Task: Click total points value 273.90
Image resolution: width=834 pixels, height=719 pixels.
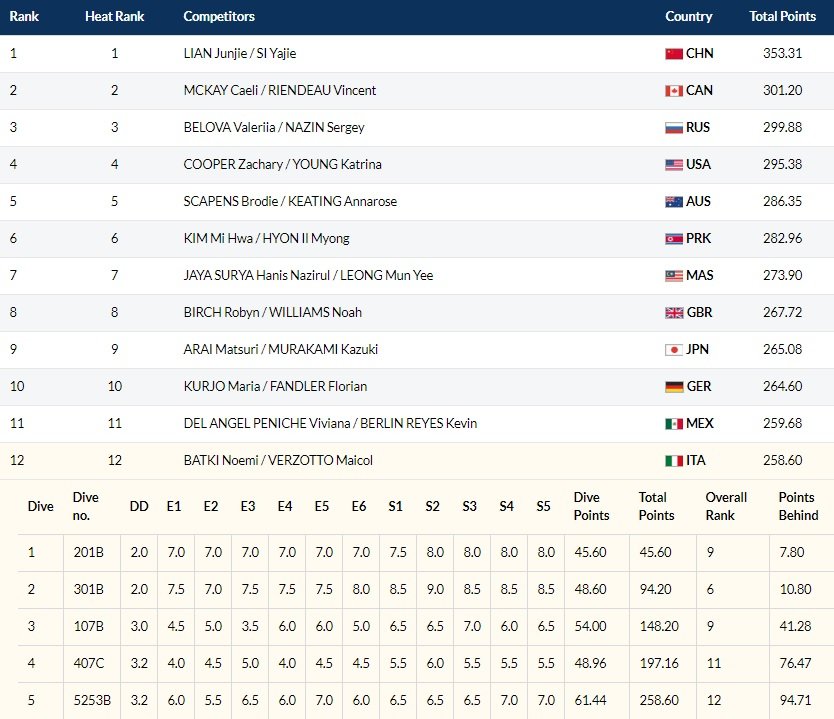Action: 782,275
